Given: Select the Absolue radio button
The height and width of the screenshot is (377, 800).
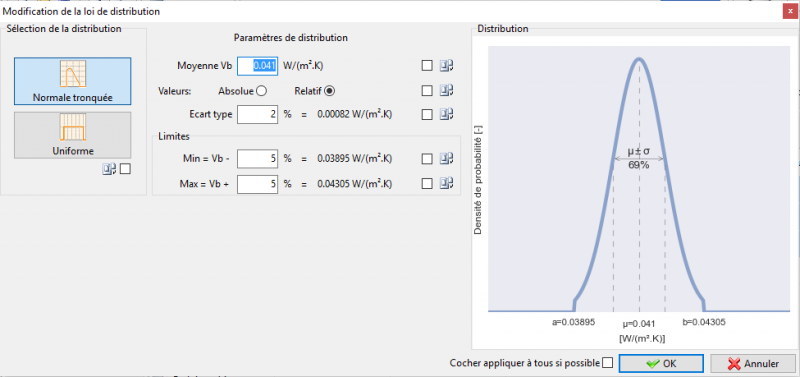Looking at the screenshot, I should point(261,91).
